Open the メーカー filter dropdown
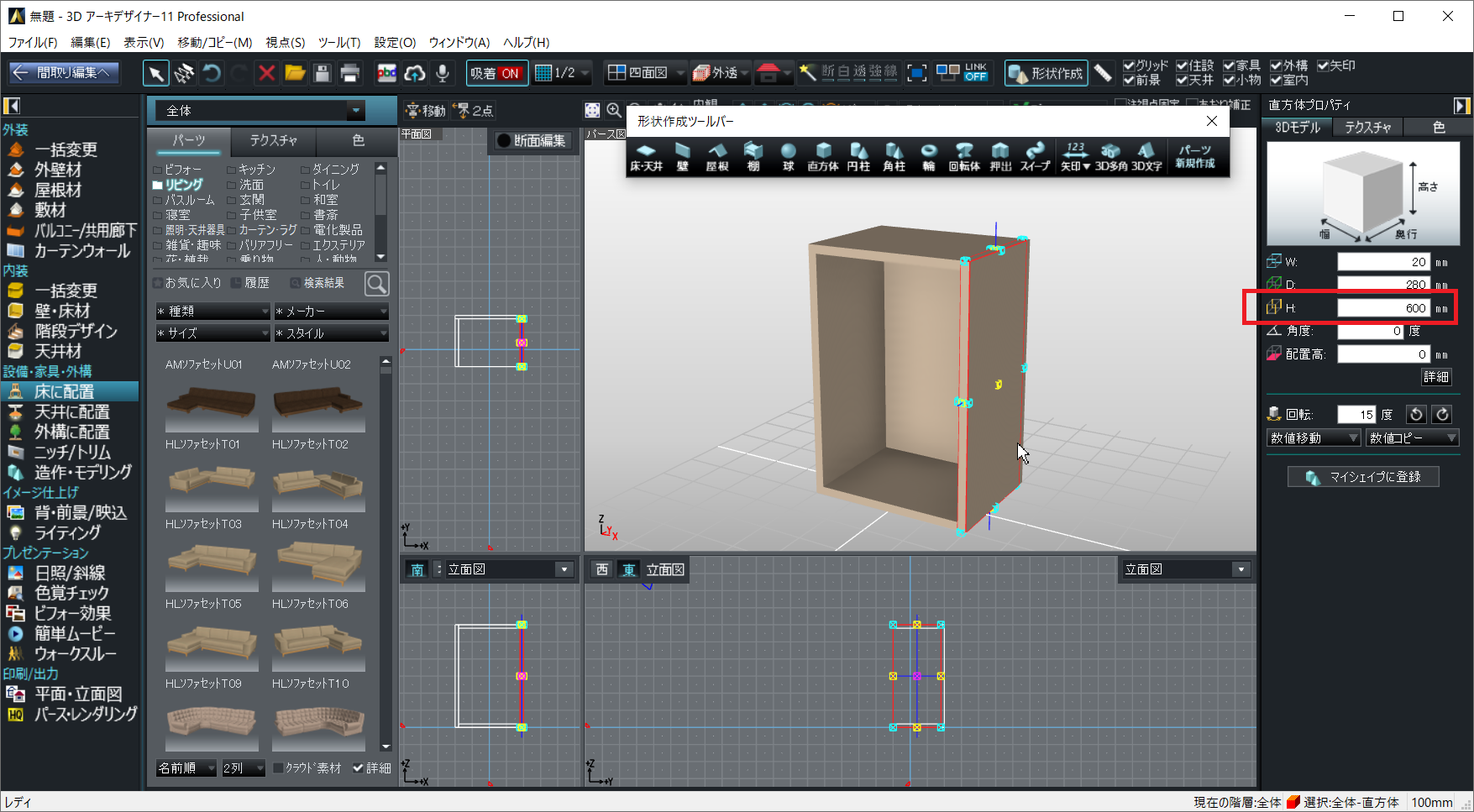 pyautogui.click(x=332, y=311)
